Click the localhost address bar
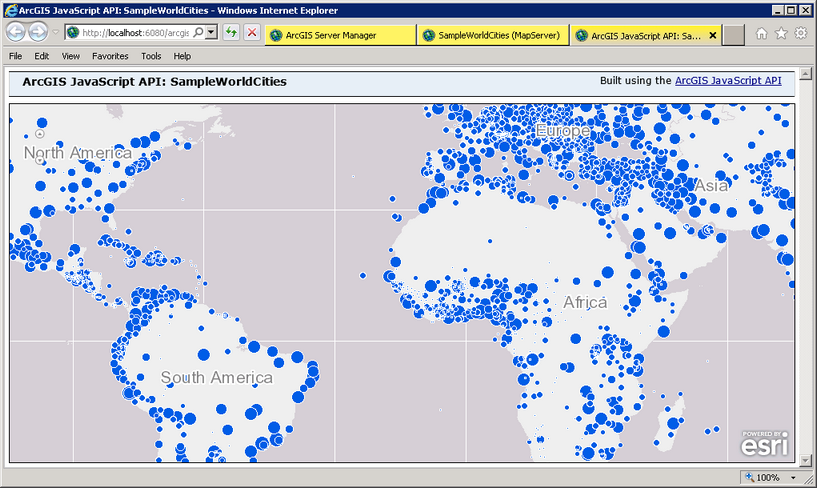The height and width of the screenshot is (488, 817). [135, 33]
